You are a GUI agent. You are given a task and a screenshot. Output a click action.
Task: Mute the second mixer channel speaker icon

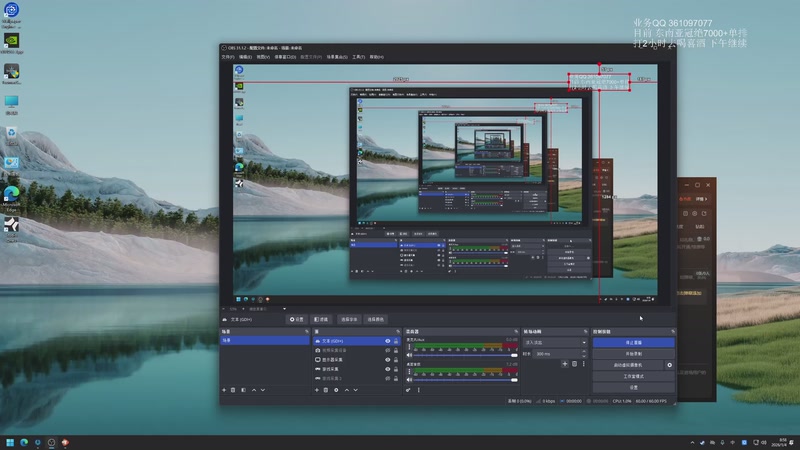pyautogui.click(x=409, y=380)
